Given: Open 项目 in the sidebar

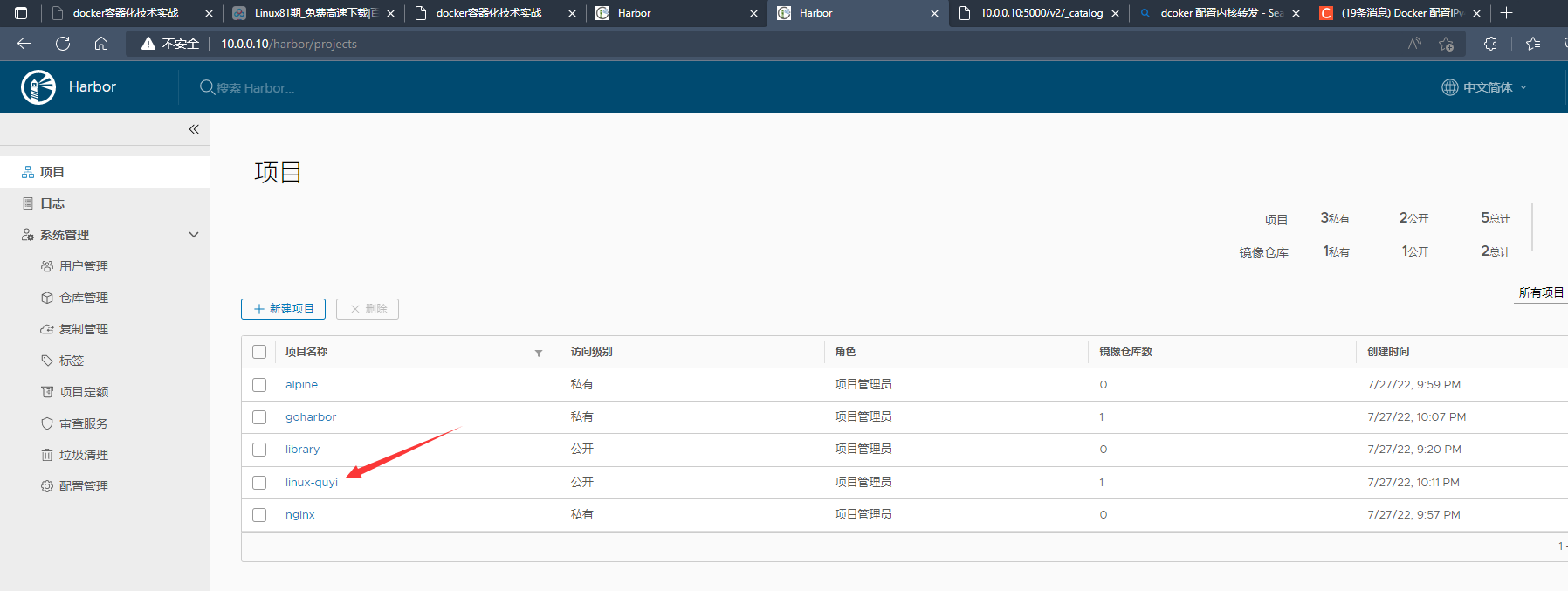Looking at the screenshot, I should click(105, 172).
